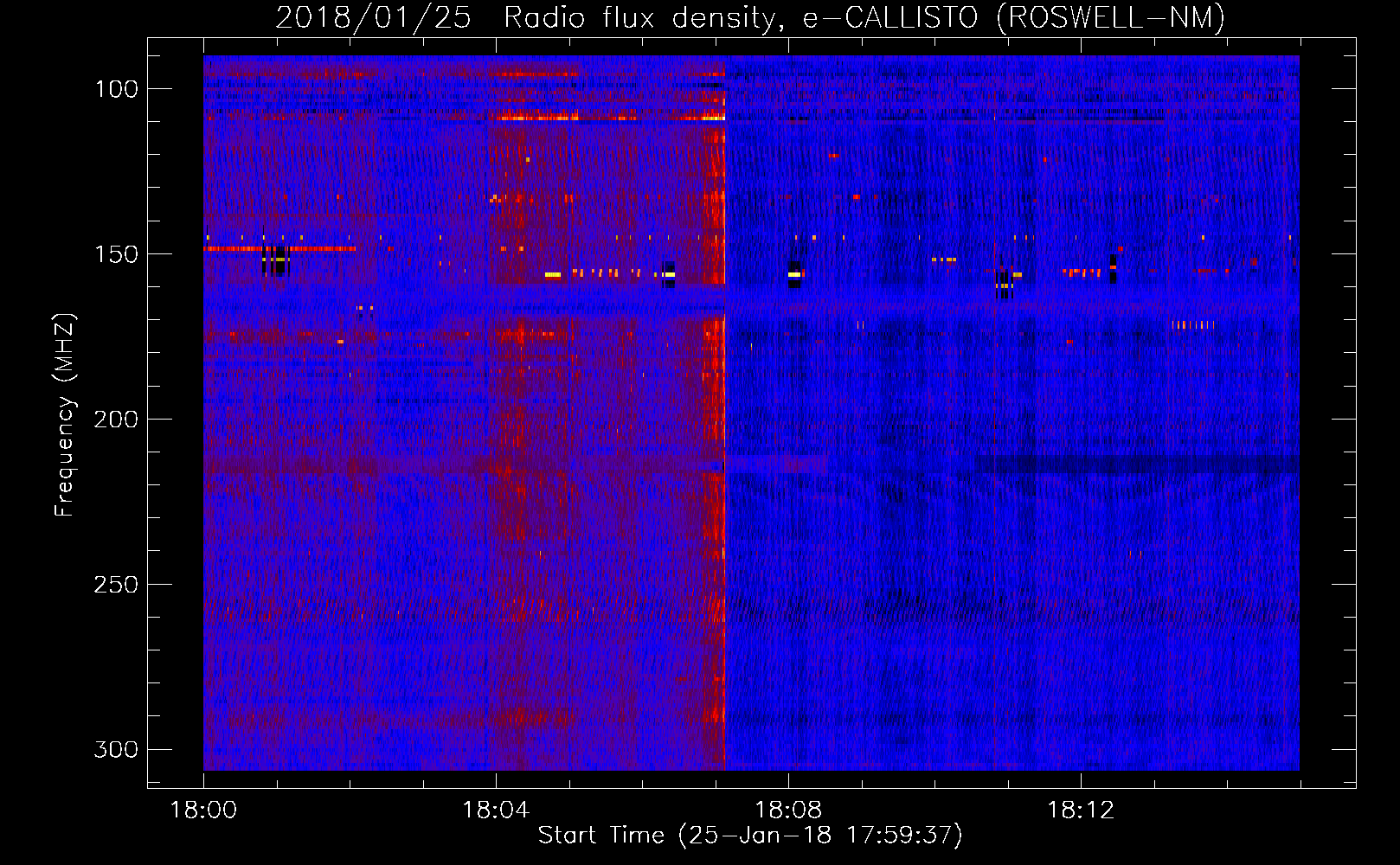Click the 18:00 time tick label
The image size is (1400, 865).
coord(203,811)
